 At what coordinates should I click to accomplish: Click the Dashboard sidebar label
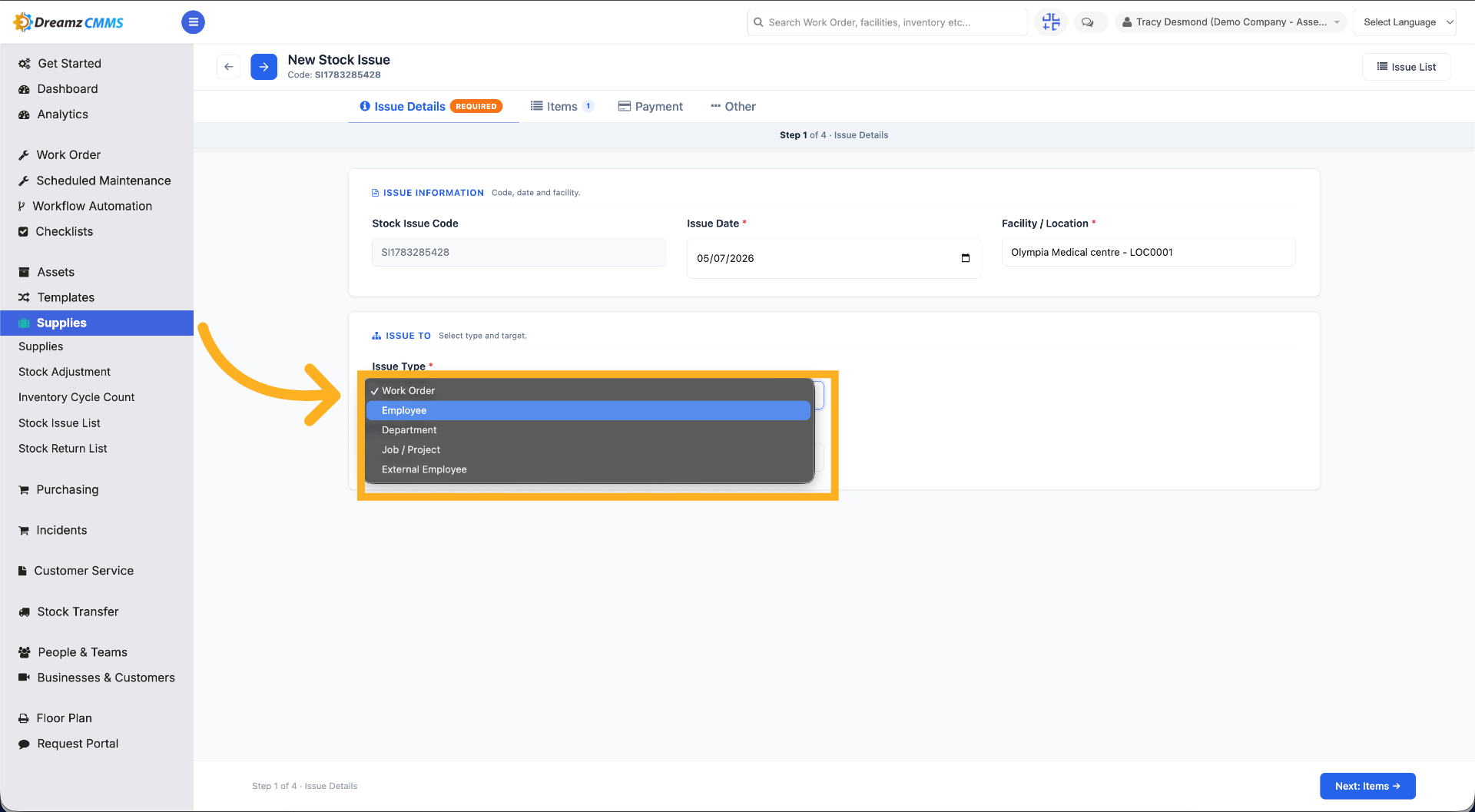pyautogui.click(x=68, y=89)
